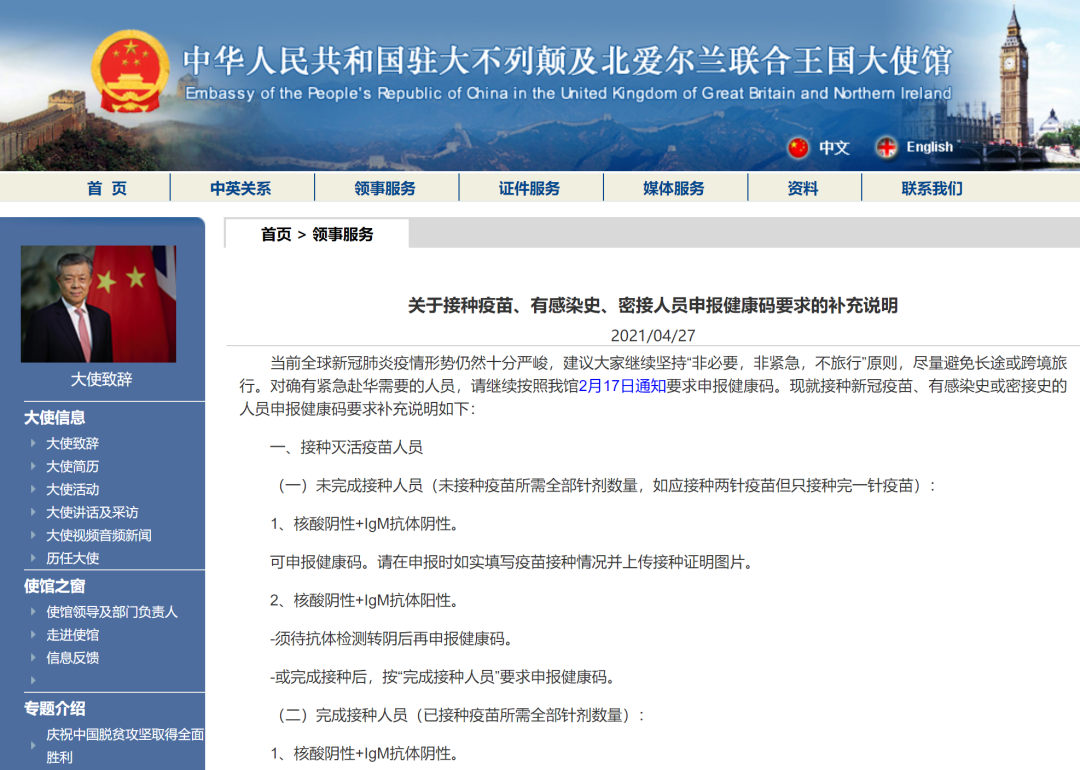Click the line -须待抗体检测转阴后再申报健康码
The image size is (1080, 770).
click(x=393, y=639)
